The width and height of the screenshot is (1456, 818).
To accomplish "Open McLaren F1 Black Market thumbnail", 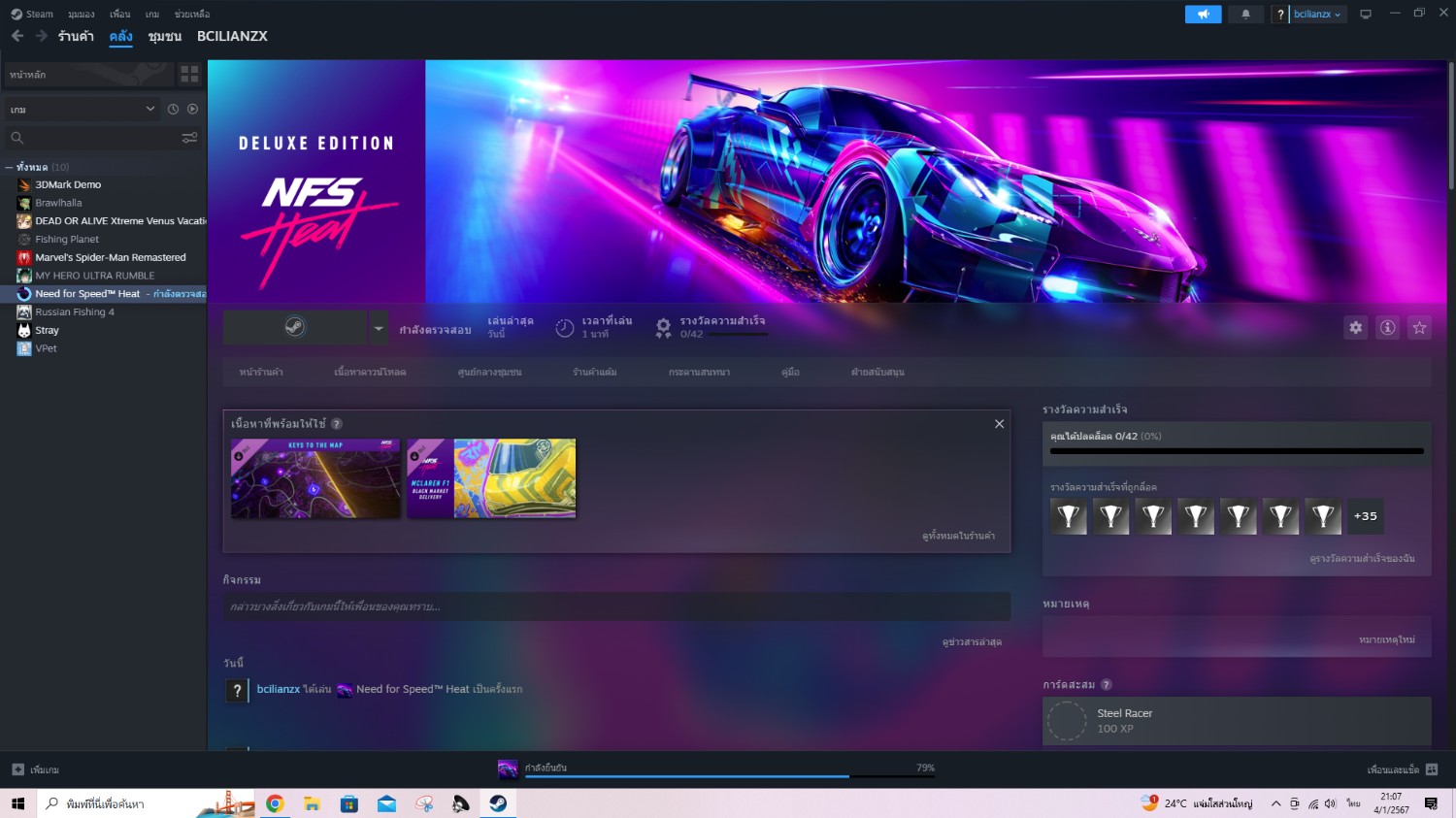I will pyautogui.click(x=491, y=478).
